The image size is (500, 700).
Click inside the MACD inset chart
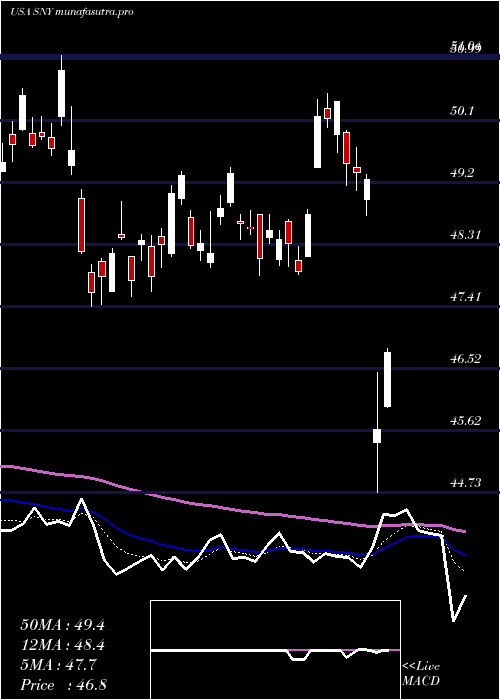(x=275, y=650)
